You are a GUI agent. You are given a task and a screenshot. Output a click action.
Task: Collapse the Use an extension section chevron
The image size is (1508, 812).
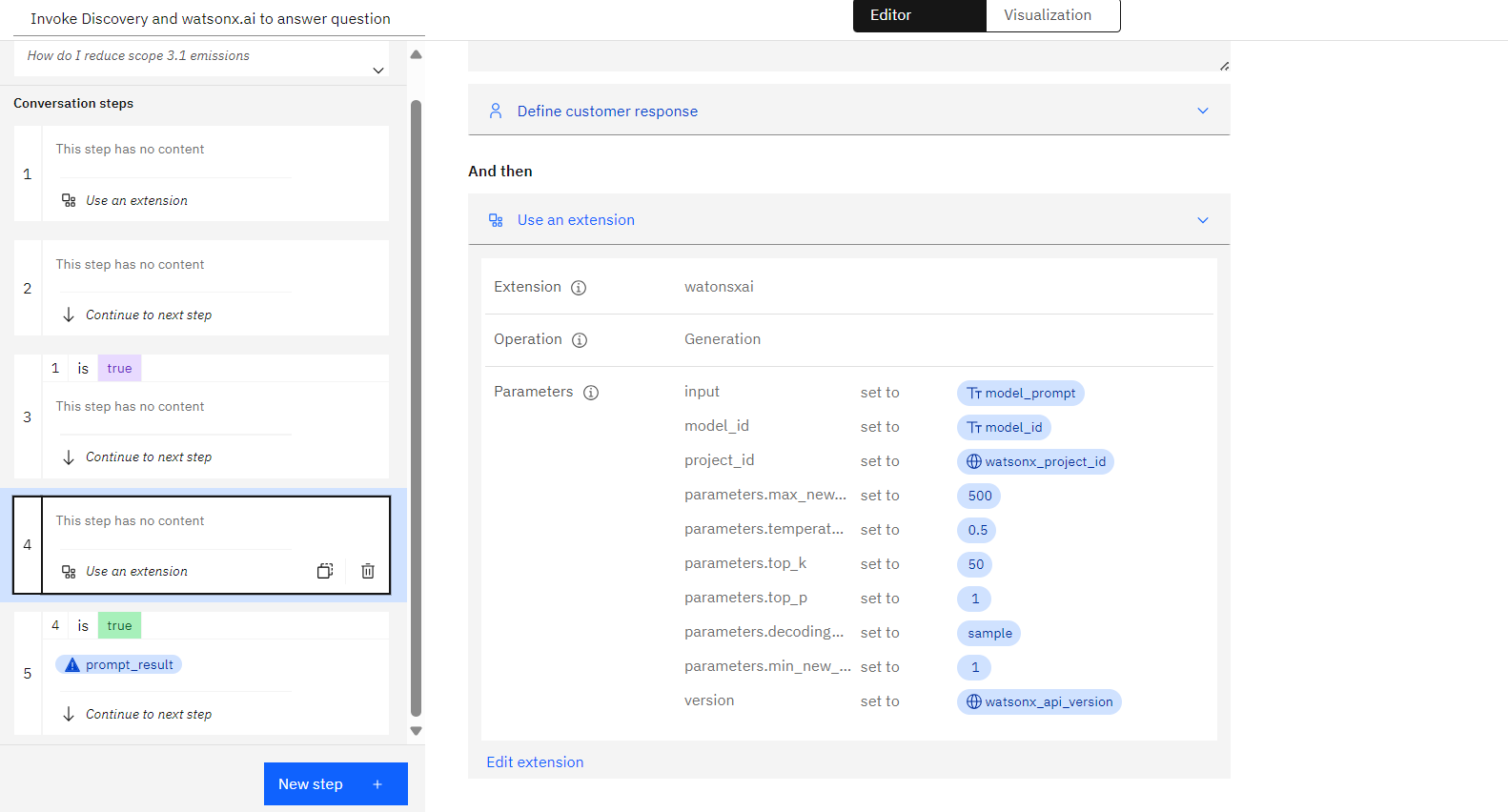[1203, 220]
